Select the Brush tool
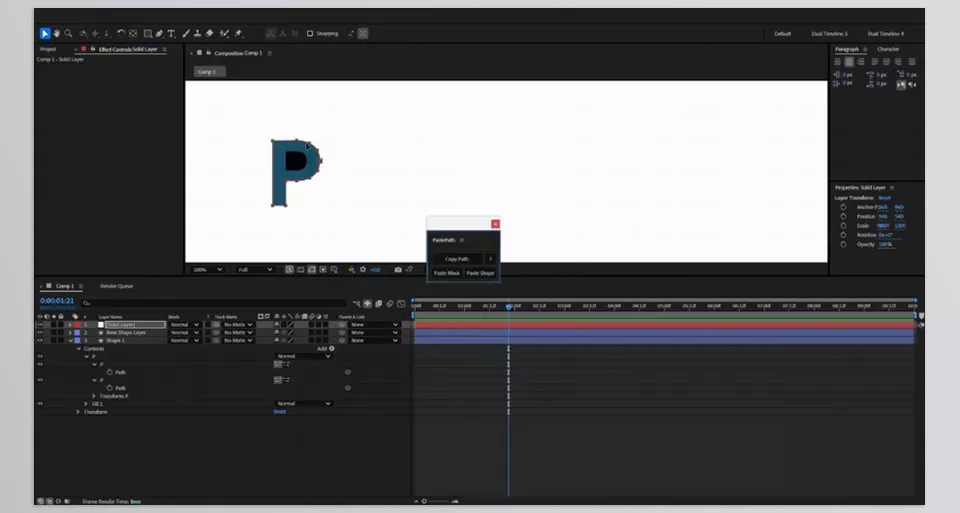This screenshot has height=513, width=960. point(186,34)
